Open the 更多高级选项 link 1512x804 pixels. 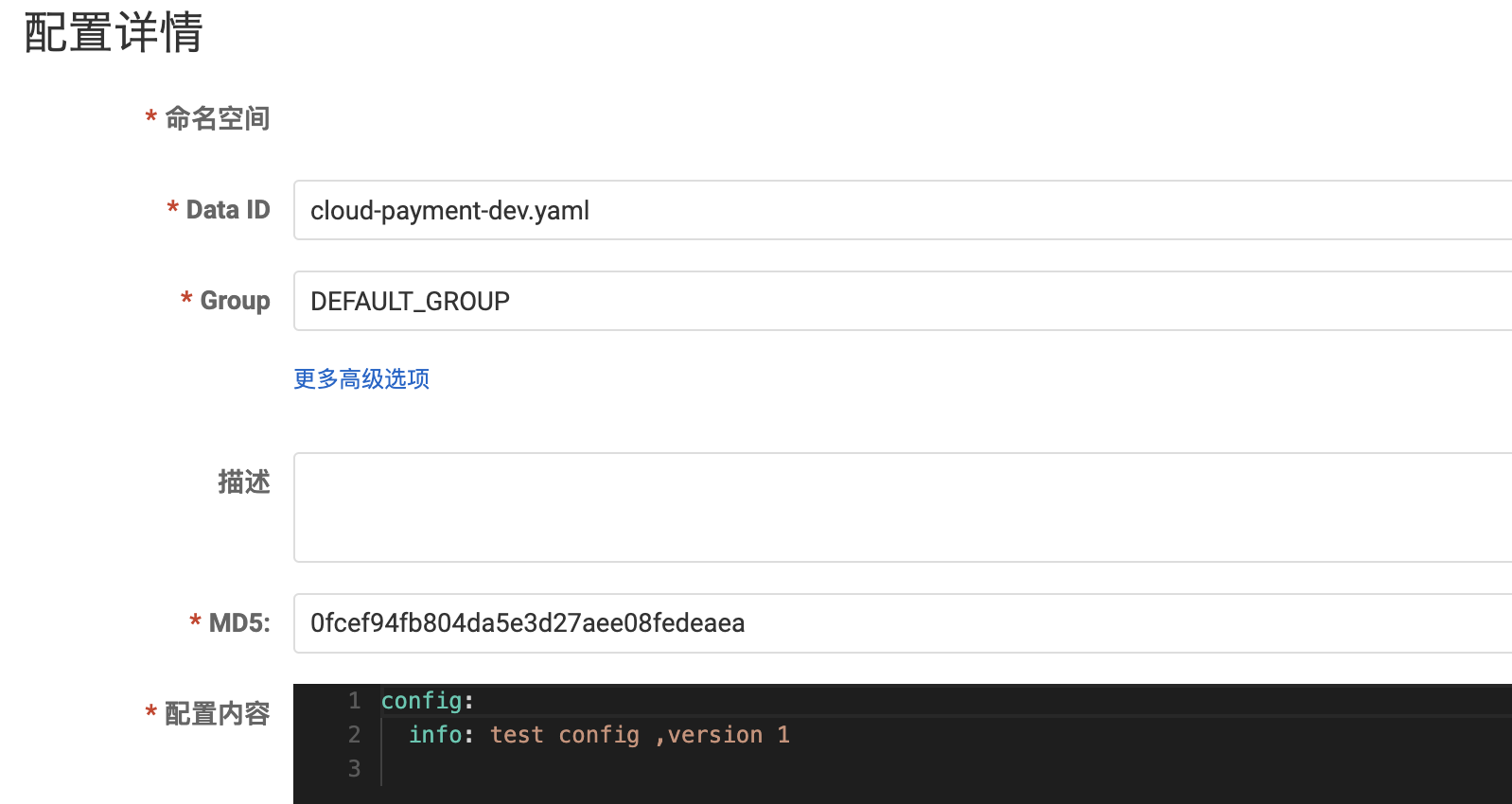361,379
